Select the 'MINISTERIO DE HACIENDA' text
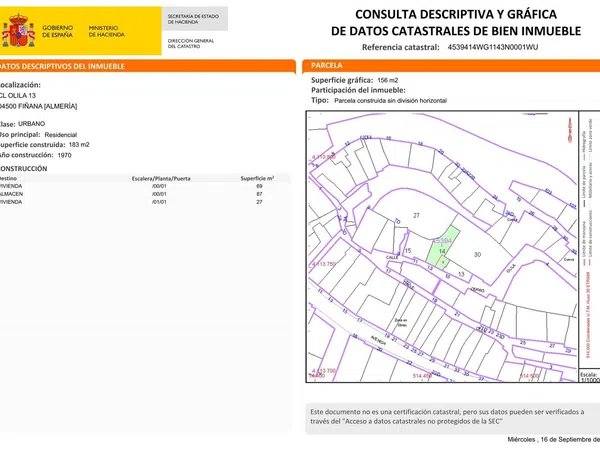 point(106,31)
